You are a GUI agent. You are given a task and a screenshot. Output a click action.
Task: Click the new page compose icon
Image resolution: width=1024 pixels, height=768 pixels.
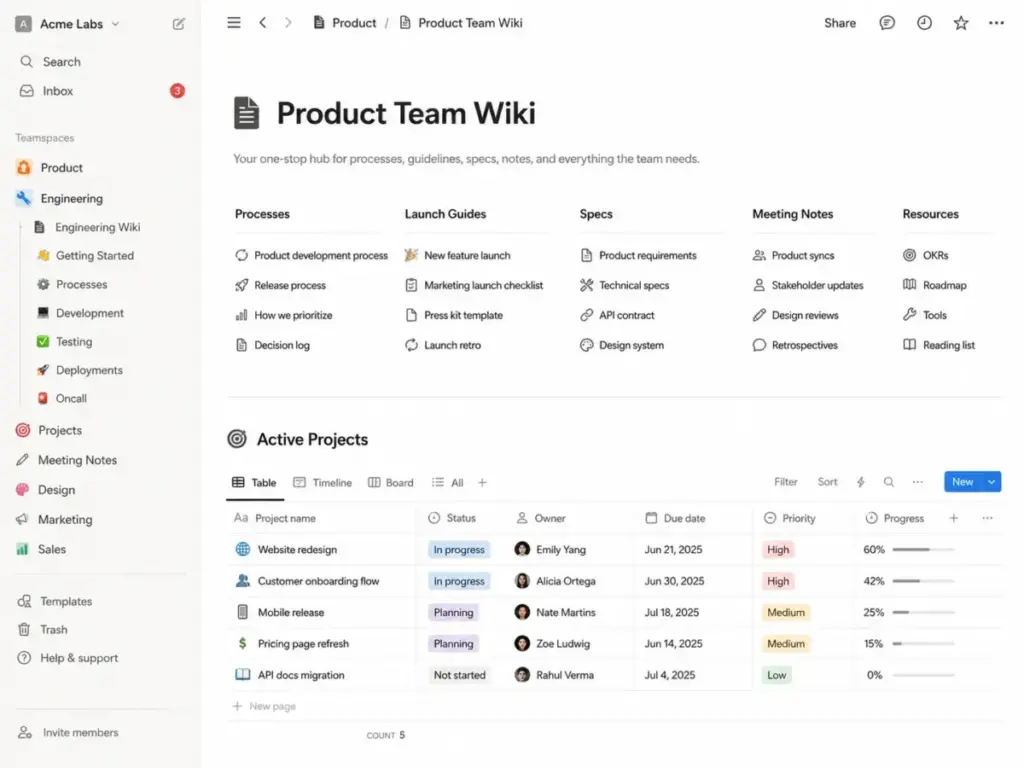pyautogui.click(x=178, y=24)
